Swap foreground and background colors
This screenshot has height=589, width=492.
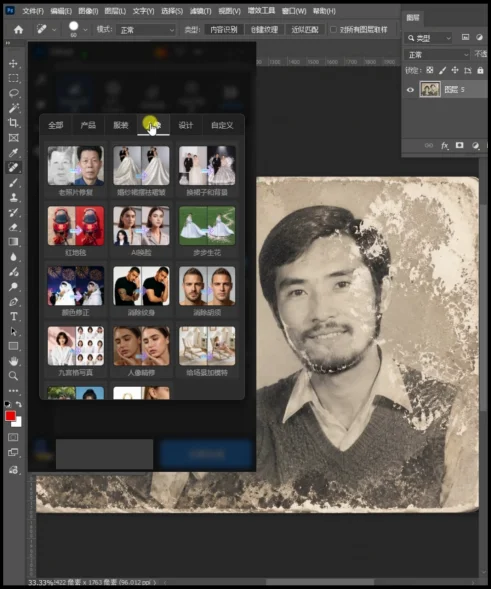pyautogui.click(x=18, y=404)
